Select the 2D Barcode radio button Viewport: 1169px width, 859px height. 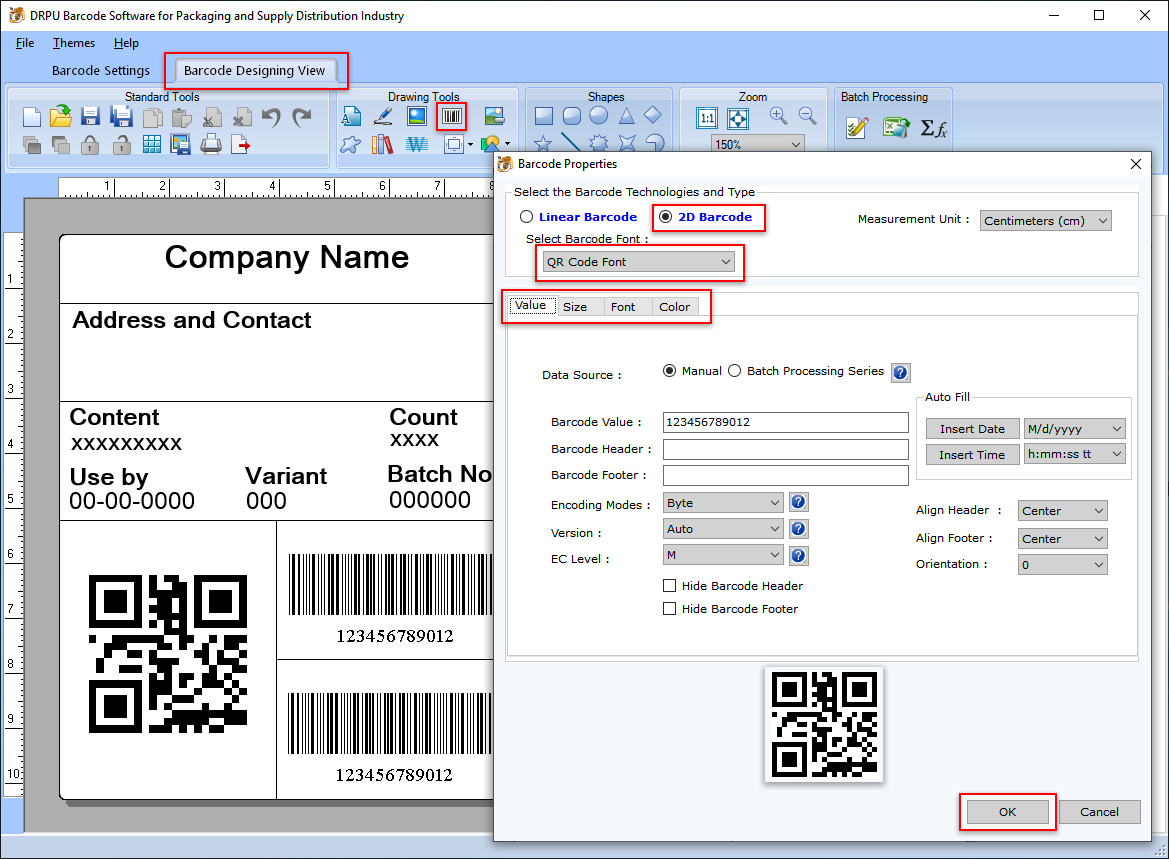[665, 217]
